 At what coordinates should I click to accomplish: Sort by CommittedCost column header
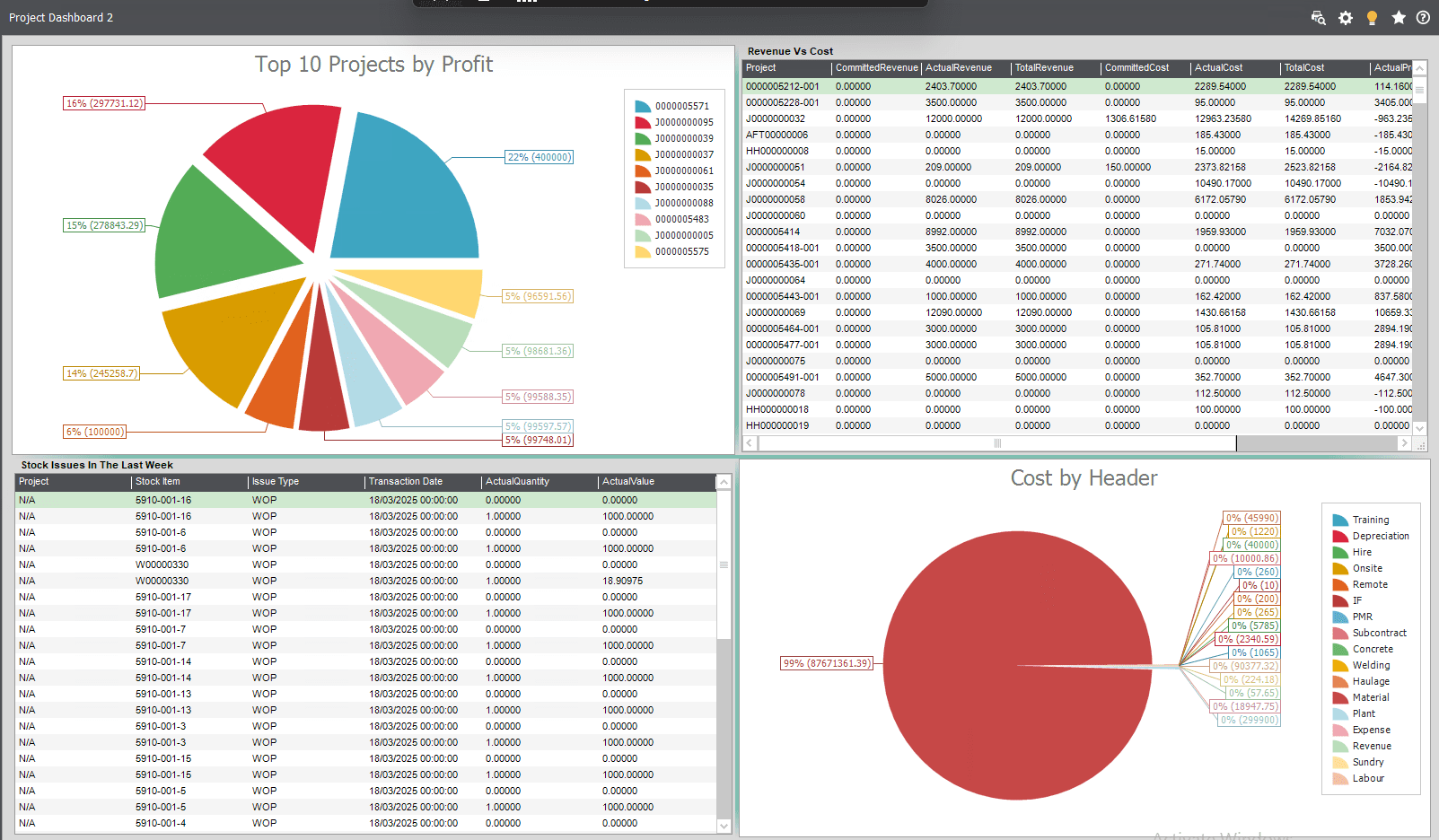point(1146,68)
